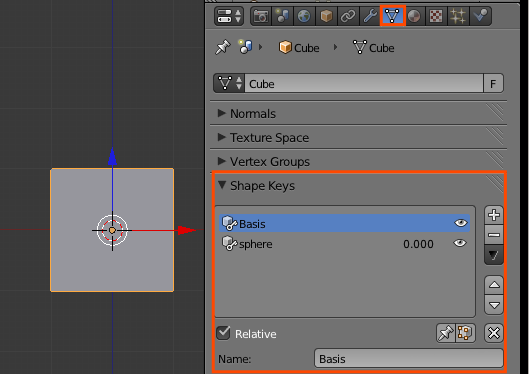Open the Material properties tab (sphere icon)

(414, 16)
